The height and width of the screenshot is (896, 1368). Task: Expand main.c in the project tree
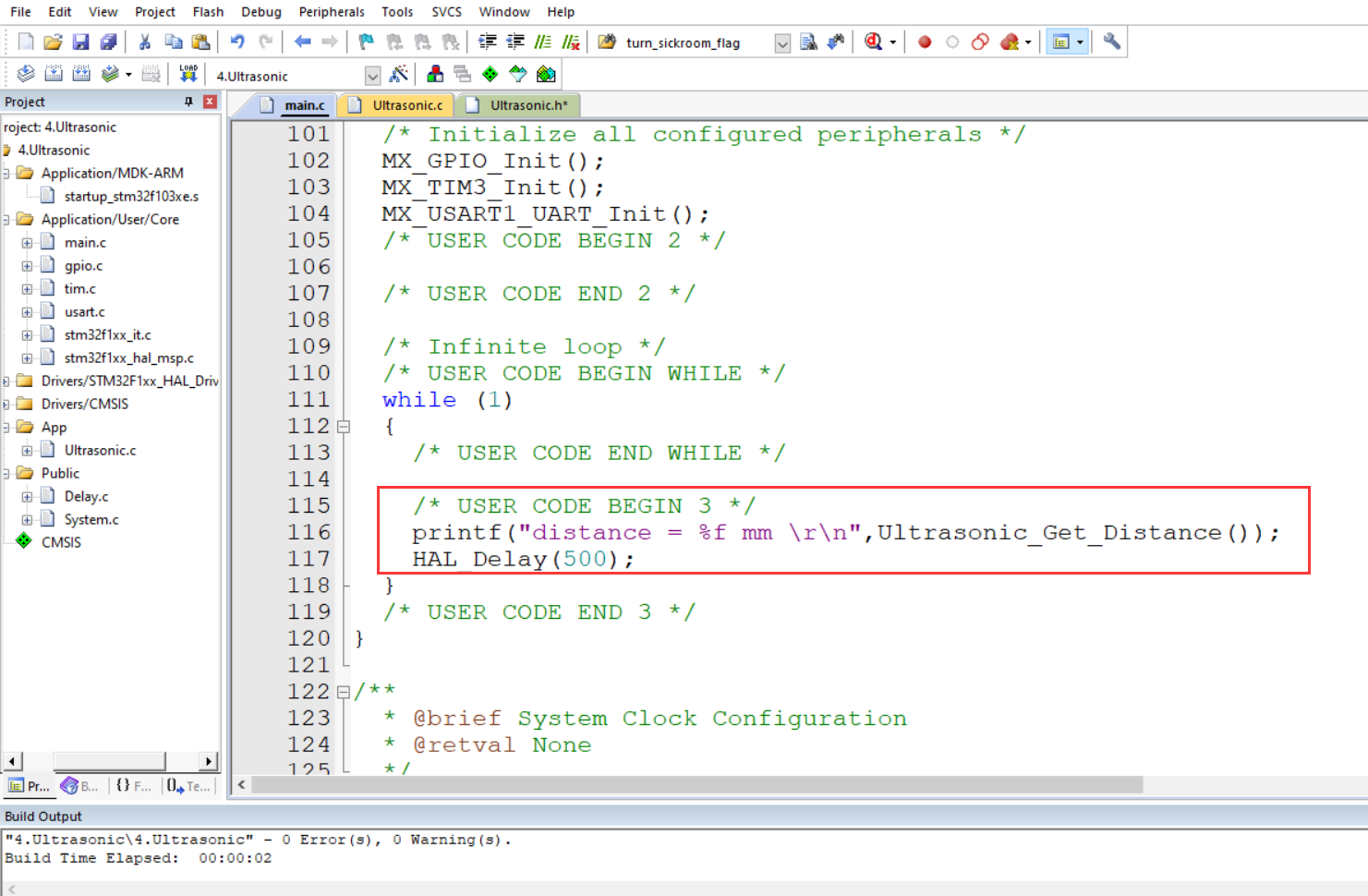pyautogui.click(x=27, y=243)
